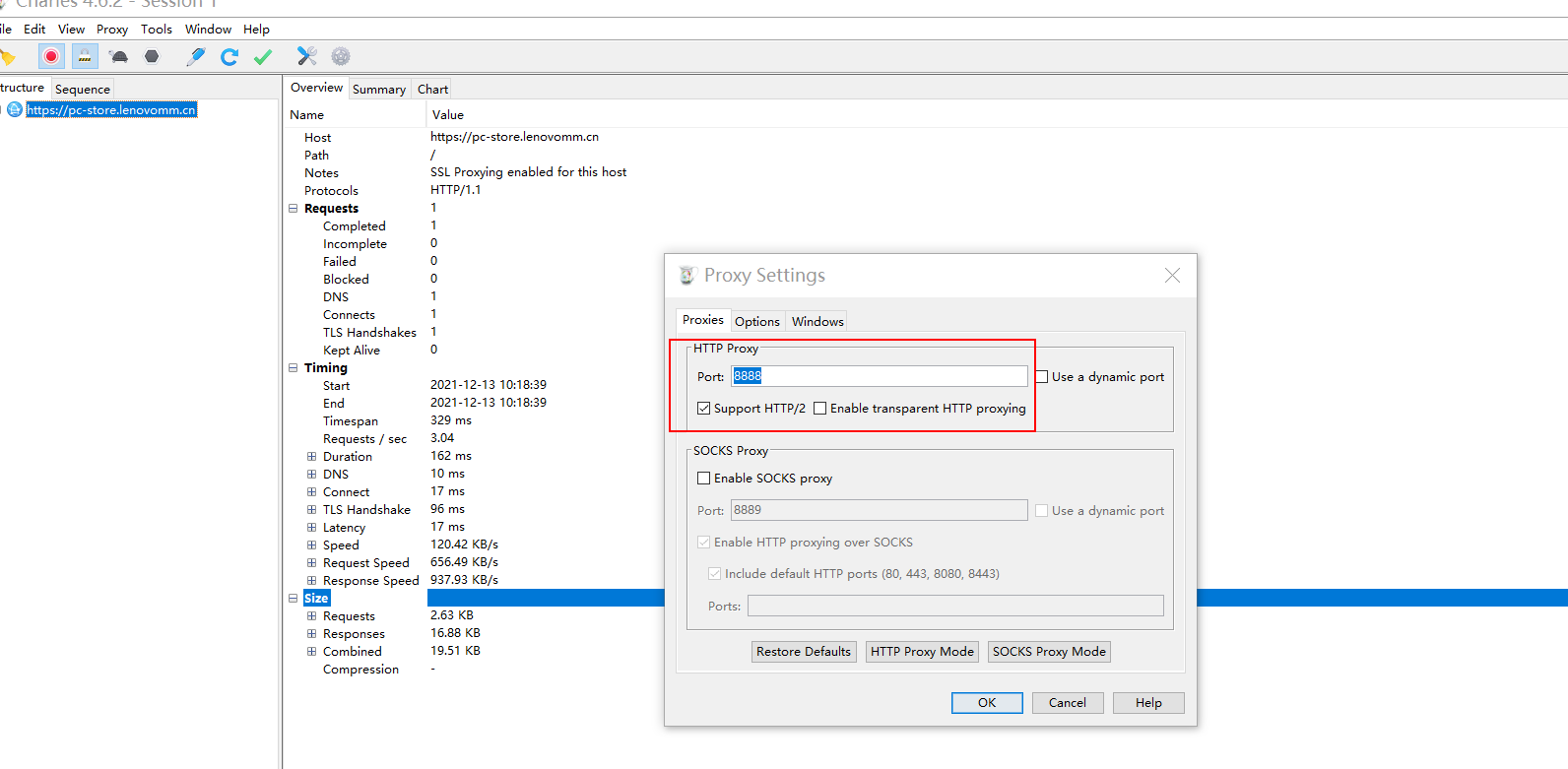Click the SOCKS Ports text field

955,606
